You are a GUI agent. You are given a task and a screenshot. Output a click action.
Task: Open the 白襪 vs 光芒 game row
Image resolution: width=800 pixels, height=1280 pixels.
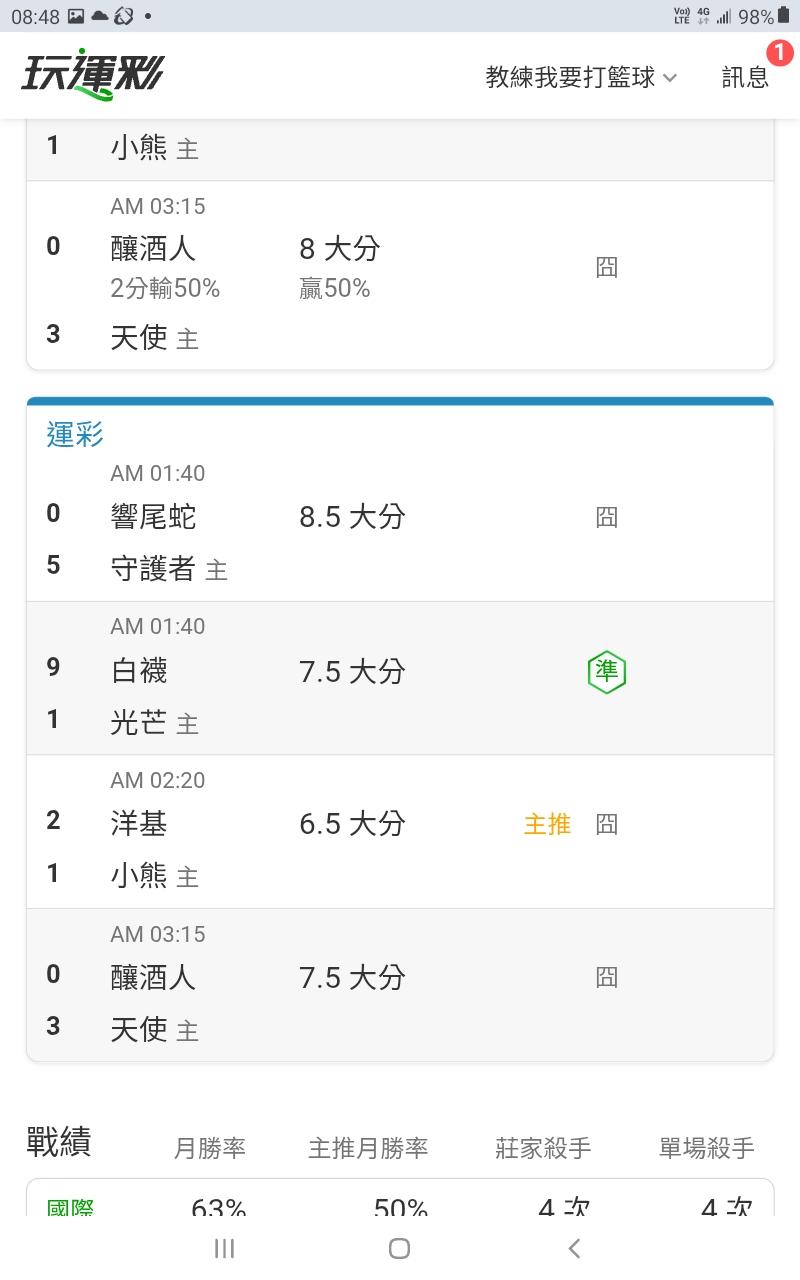coord(400,678)
